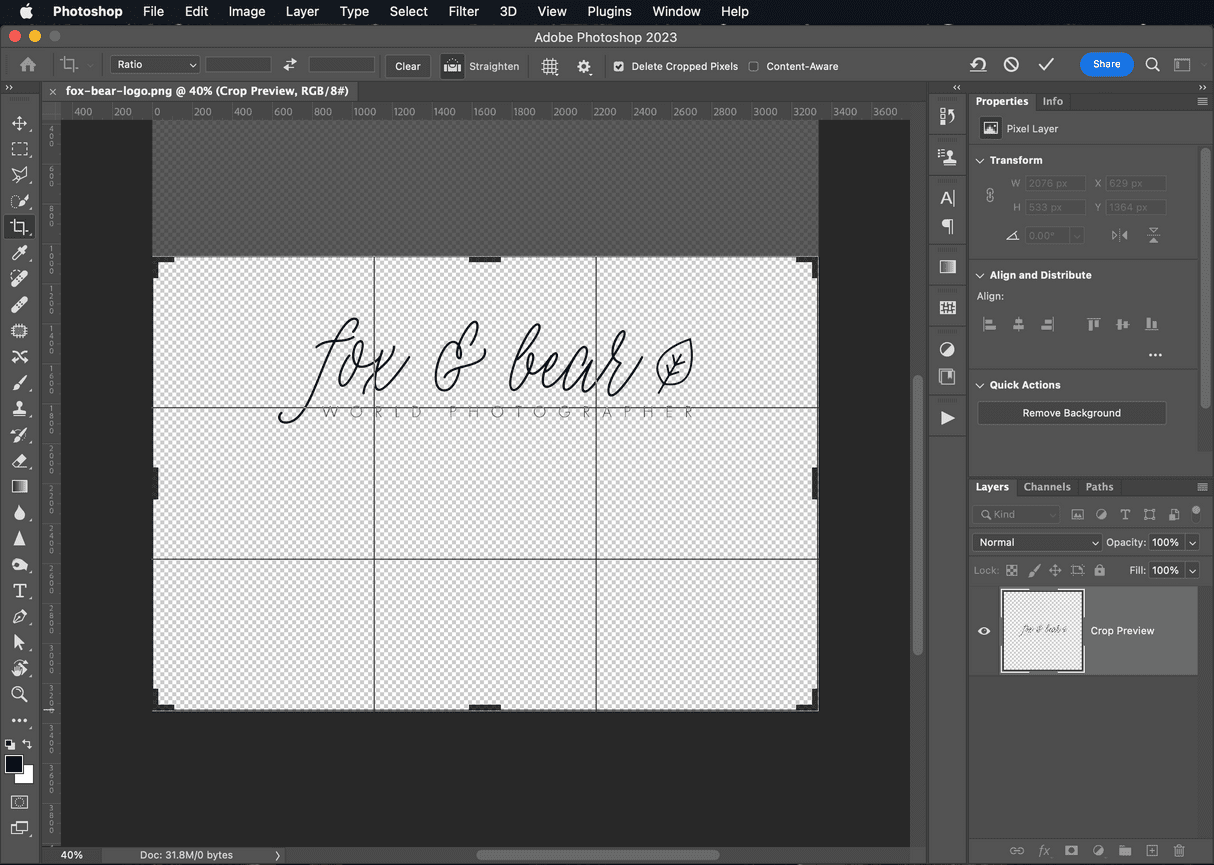This screenshot has width=1214, height=865.
Task: Open the Straighten tool in the crop options
Action: [481, 66]
